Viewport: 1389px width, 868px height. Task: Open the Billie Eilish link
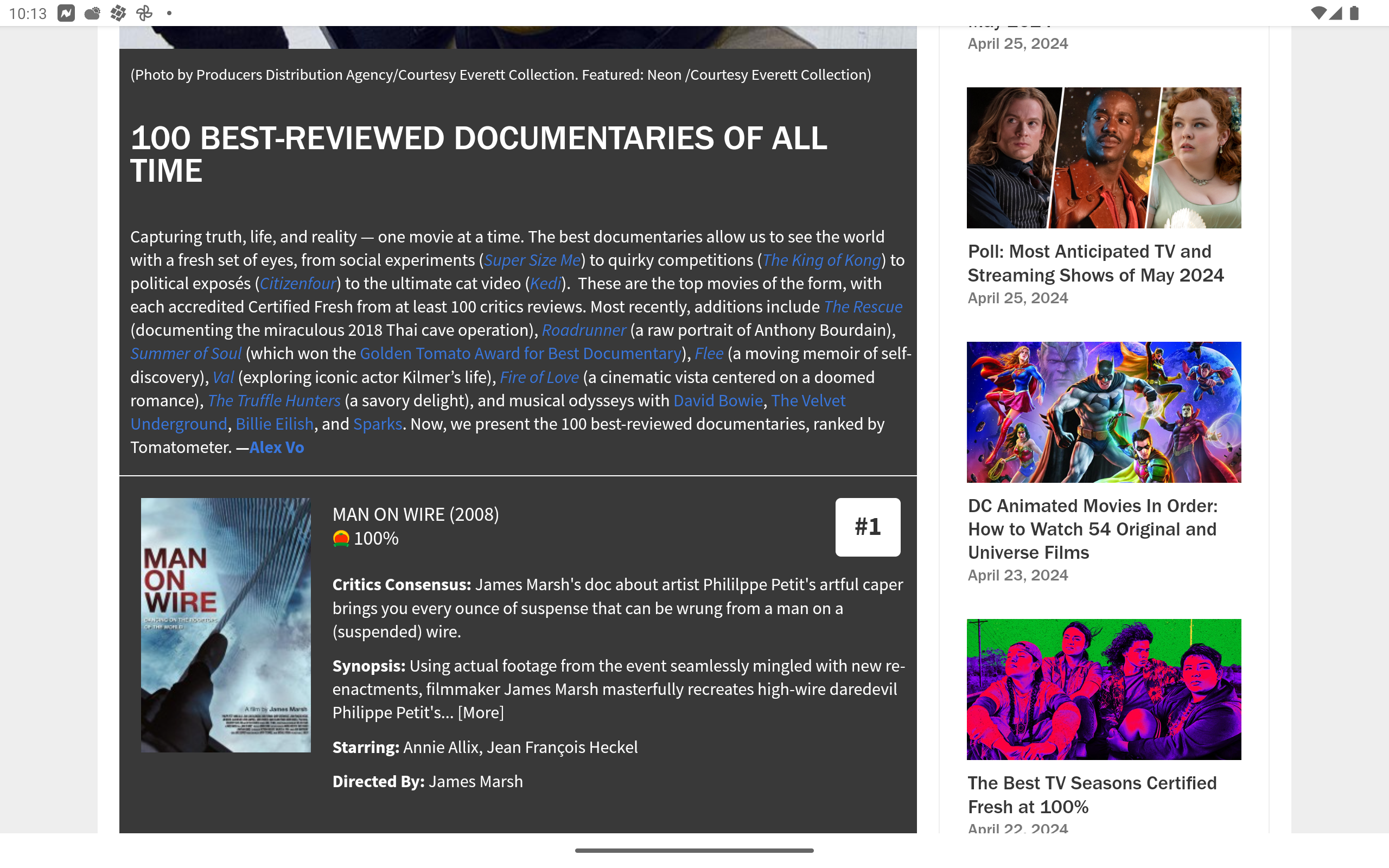coord(275,424)
